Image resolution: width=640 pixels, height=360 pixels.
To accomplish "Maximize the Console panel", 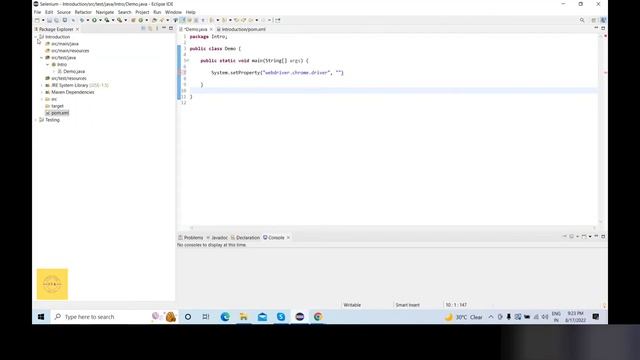I will coord(603,236).
